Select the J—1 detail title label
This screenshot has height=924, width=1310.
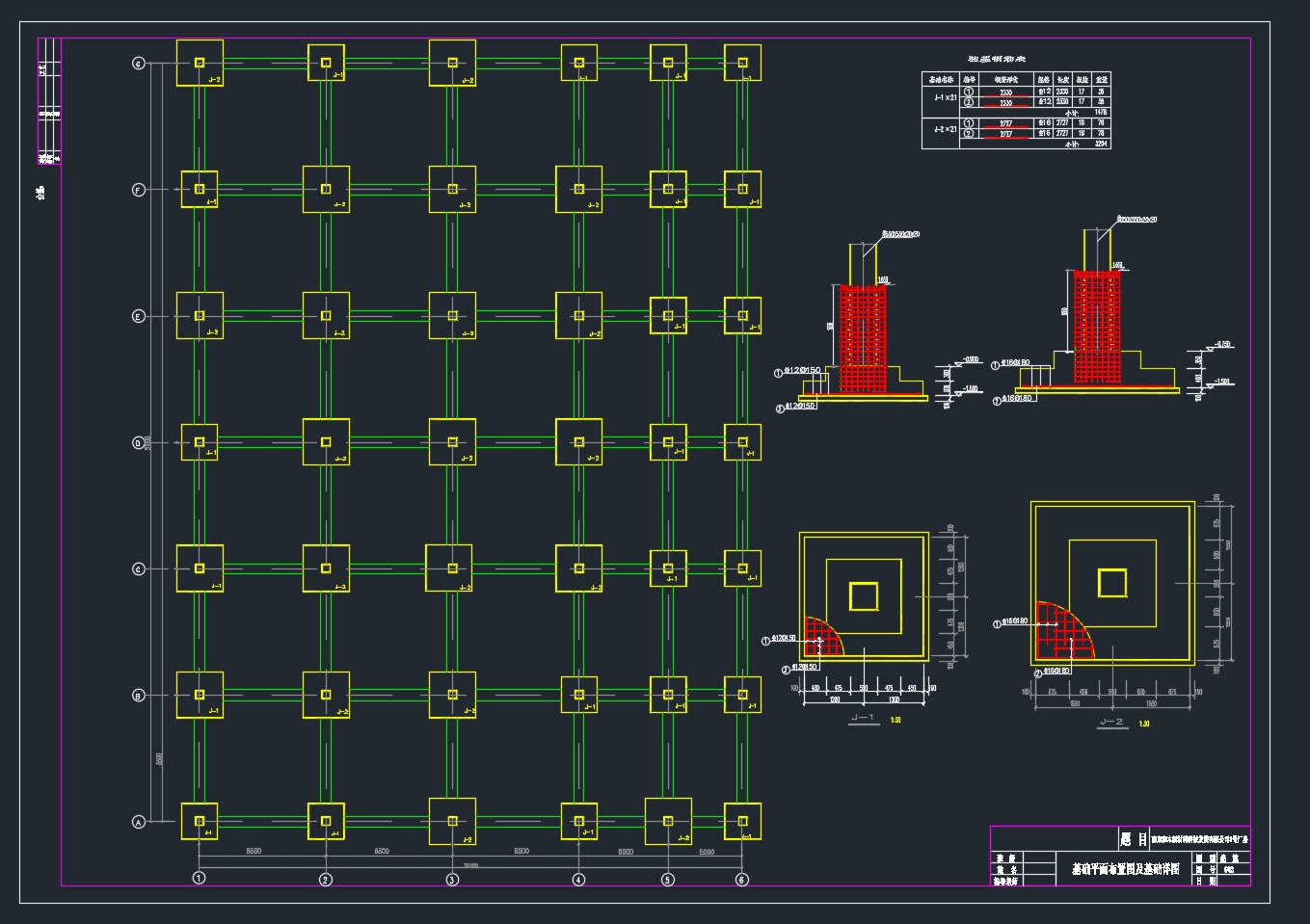864,719
